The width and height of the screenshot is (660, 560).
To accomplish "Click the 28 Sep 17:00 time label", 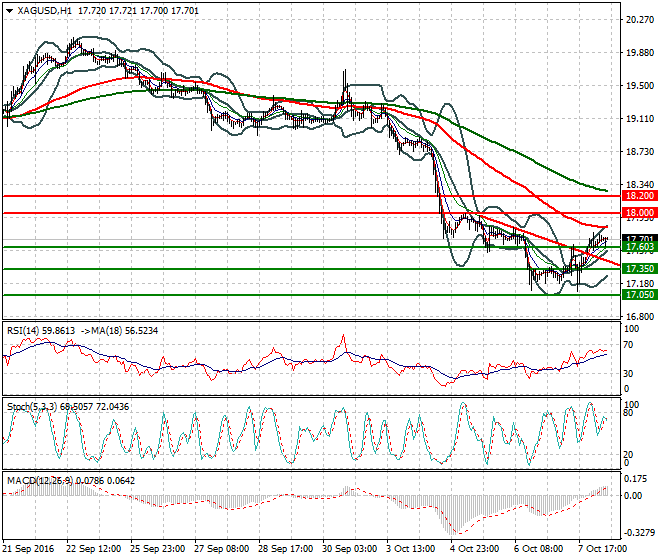I will (286, 549).
